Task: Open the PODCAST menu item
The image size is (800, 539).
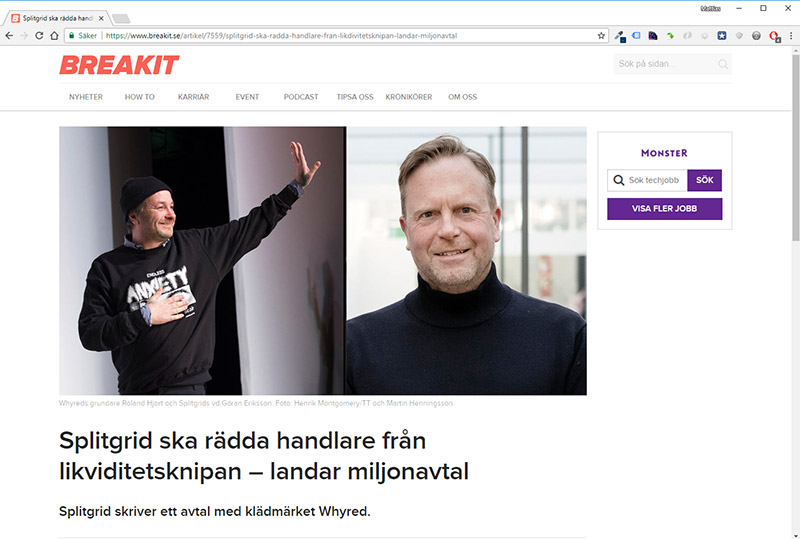Action: pos(301,97)
